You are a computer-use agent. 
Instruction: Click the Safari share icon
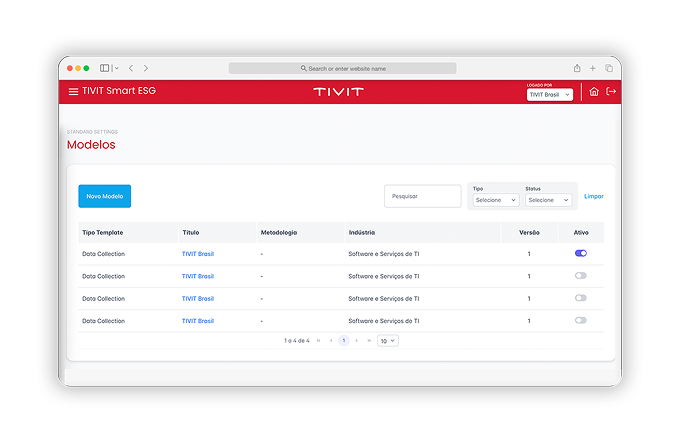click(577, 68)
